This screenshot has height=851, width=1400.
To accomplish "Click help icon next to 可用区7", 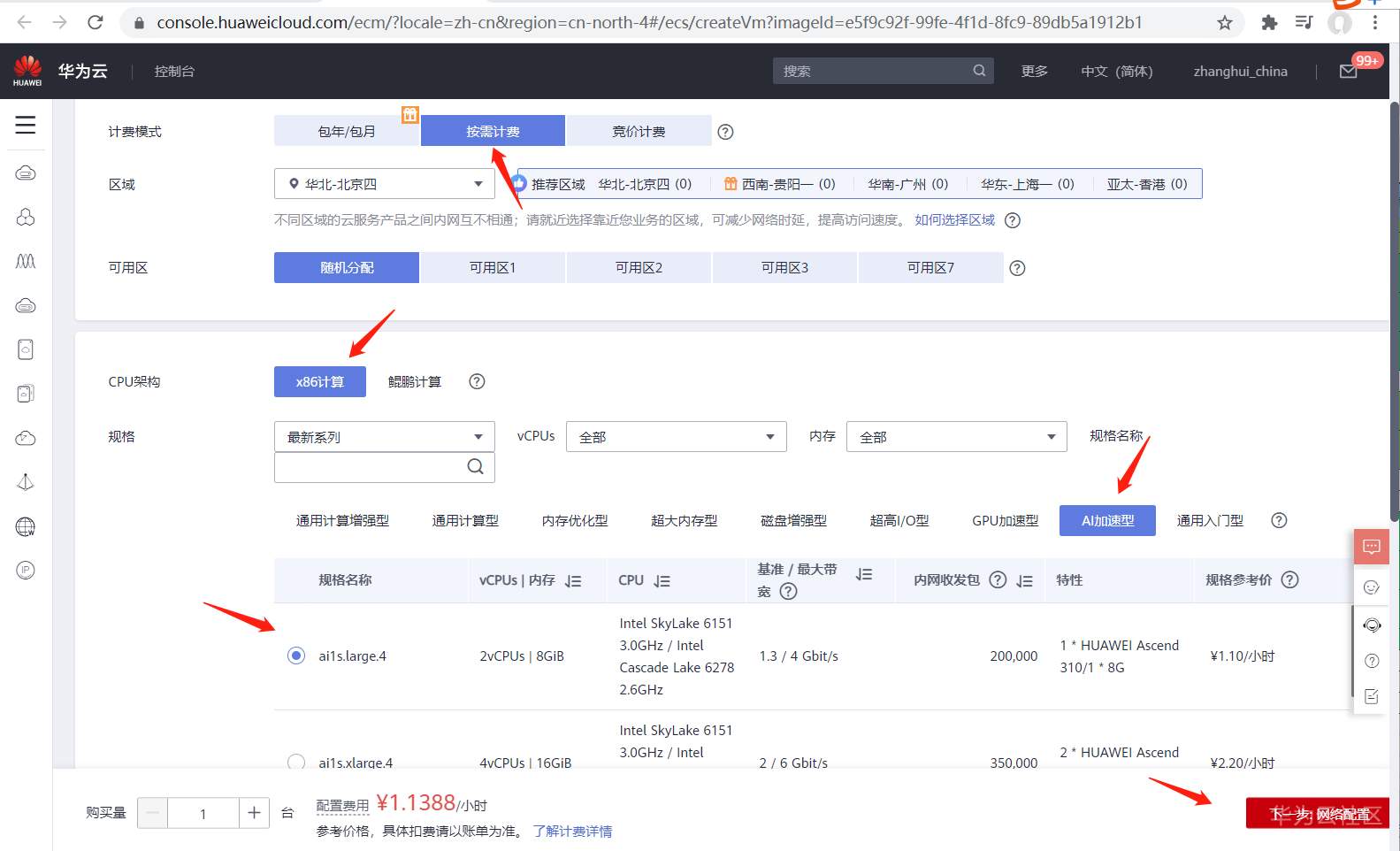I will tap(1017, 268).
